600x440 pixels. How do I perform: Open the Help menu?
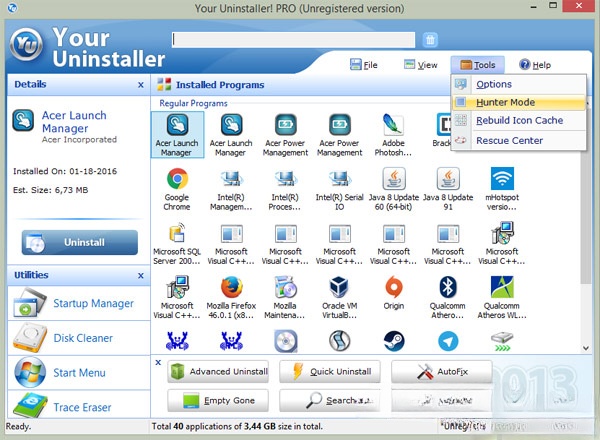(x=535, y=65)
